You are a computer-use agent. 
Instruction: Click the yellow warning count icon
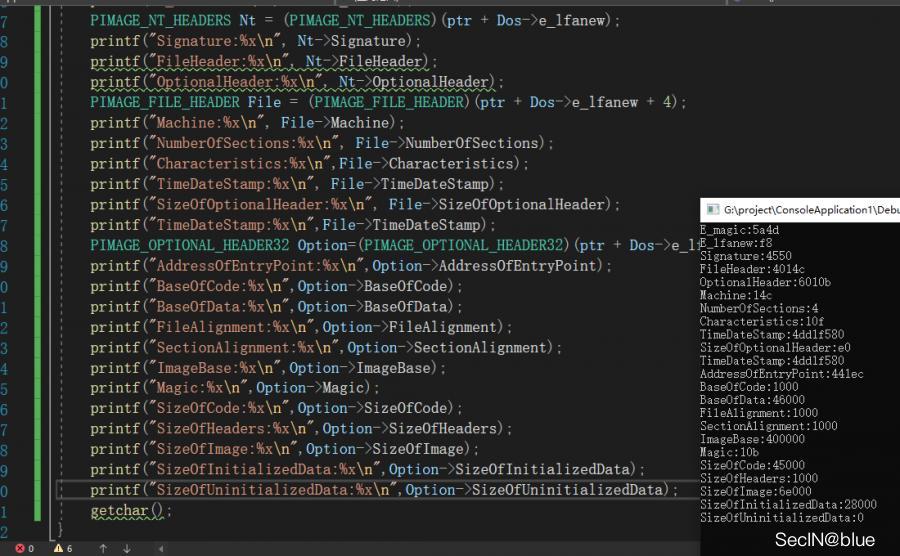[58, 548]
